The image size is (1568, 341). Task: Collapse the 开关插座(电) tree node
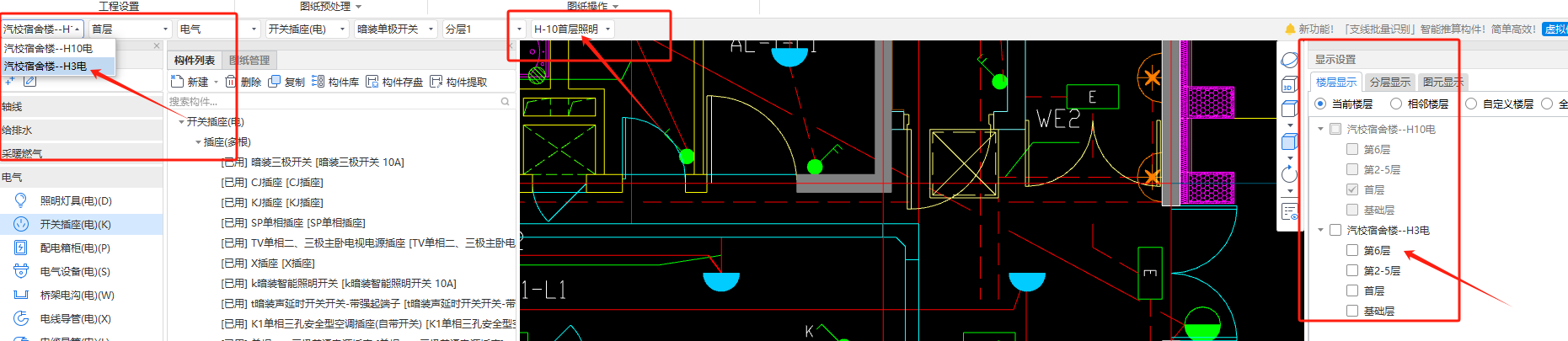(181, 122)
